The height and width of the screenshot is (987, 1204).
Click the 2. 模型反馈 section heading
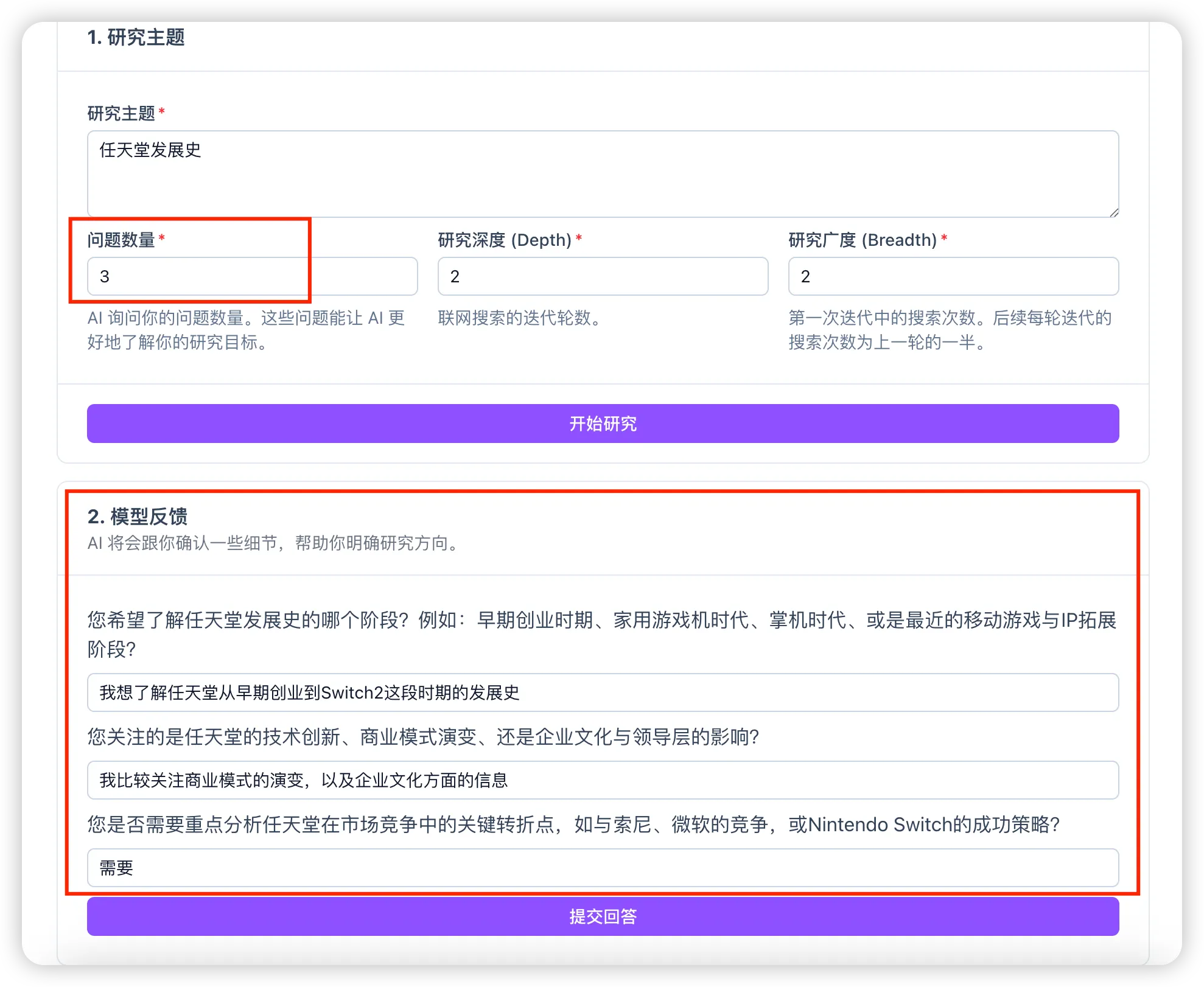click(x=138, y=517)
